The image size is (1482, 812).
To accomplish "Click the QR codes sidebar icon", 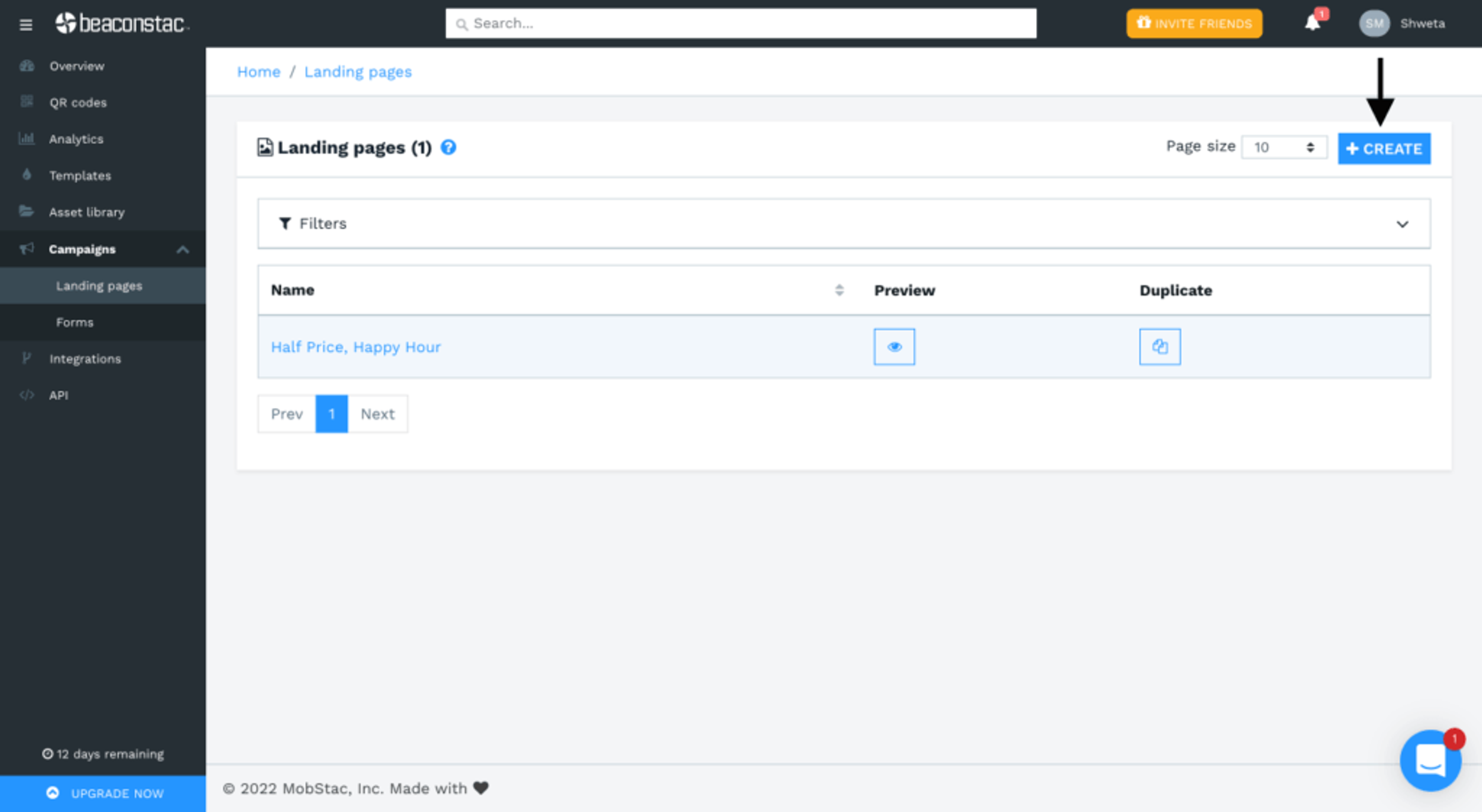I will pyautogui.click(x=27, y=102).
